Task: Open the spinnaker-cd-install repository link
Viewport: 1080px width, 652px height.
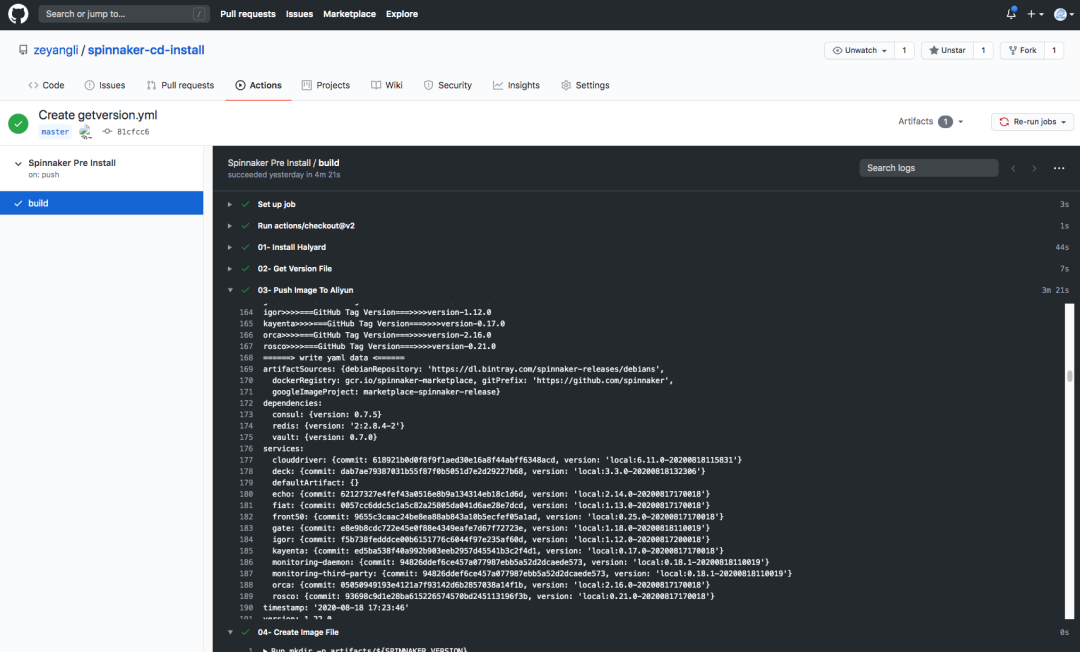Action: pyautogui.click(x=146, y=50)
